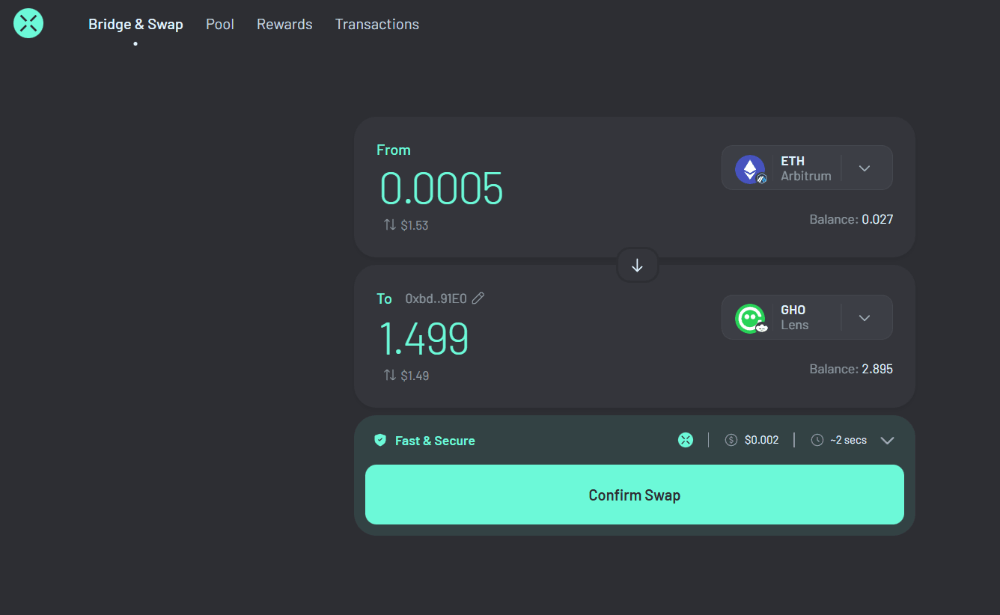Open the Rewards tab

pos(284,24)
